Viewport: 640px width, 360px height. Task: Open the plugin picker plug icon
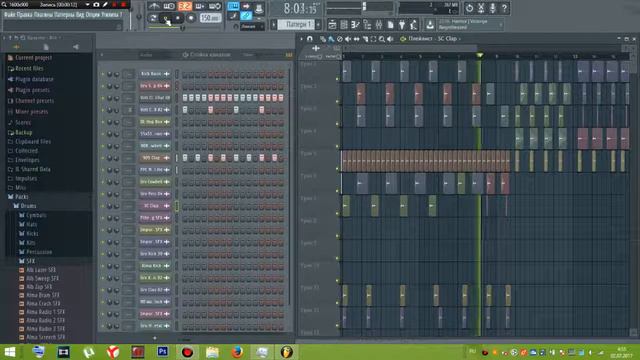402,25
